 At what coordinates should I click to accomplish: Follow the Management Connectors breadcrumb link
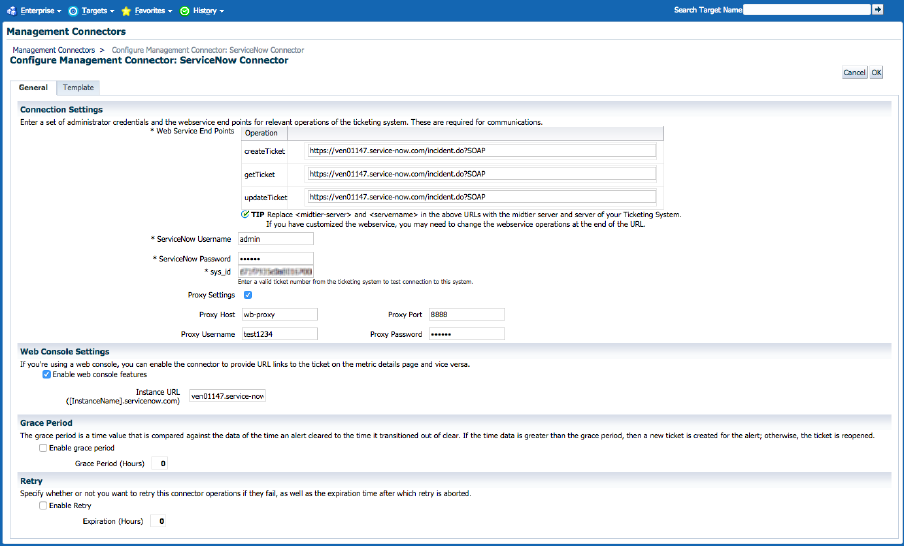[x=54, y=50]
